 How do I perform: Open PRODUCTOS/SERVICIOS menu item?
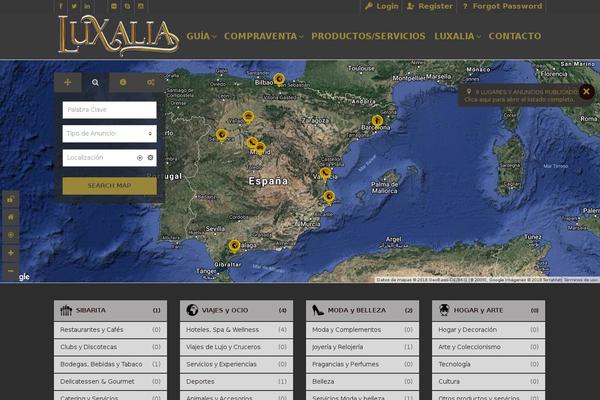[368, 36]
